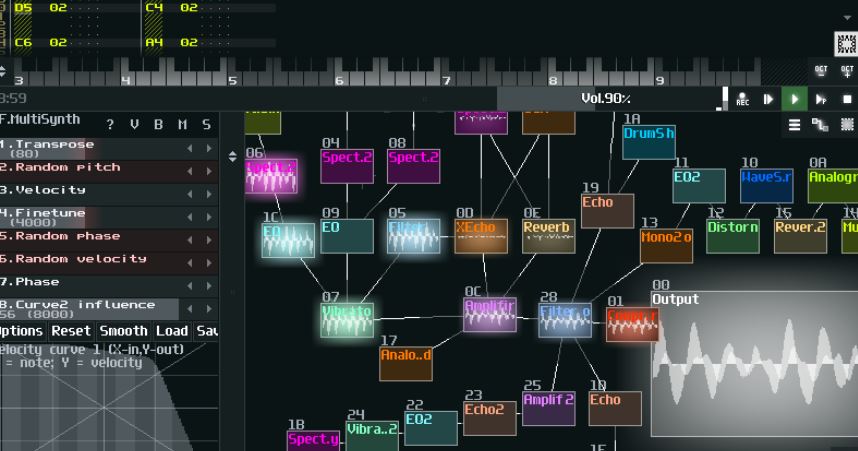The image size is (858, 451).
Task: Open the module view hamburger menu
Action: coord(795,125)
